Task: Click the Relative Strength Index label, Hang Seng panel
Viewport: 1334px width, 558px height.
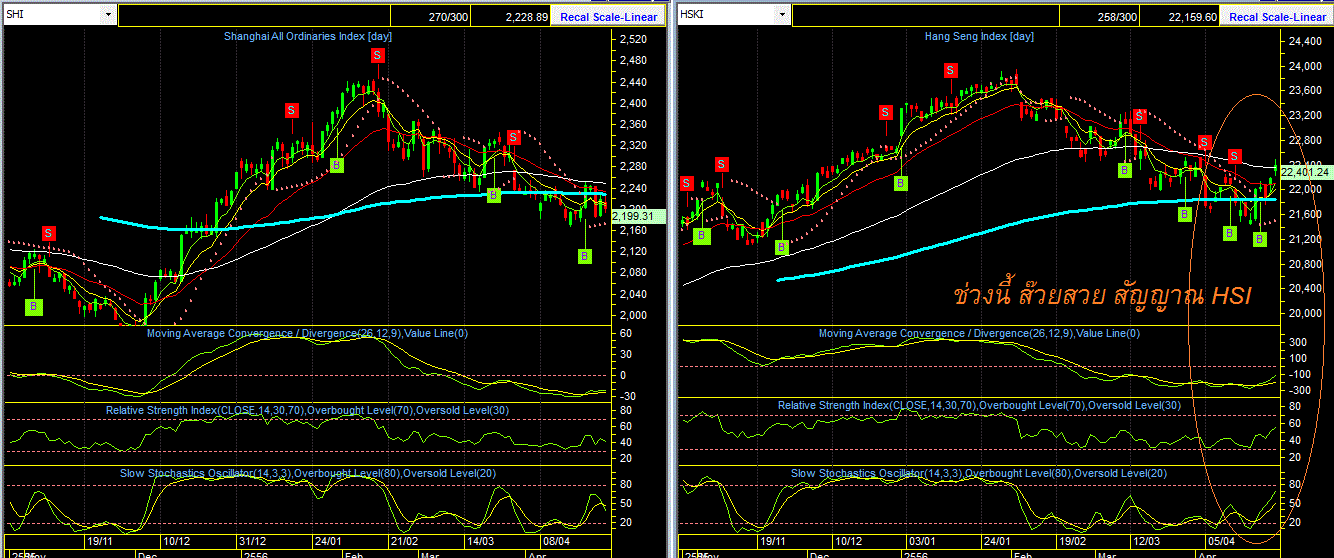Action: (980, 405)
